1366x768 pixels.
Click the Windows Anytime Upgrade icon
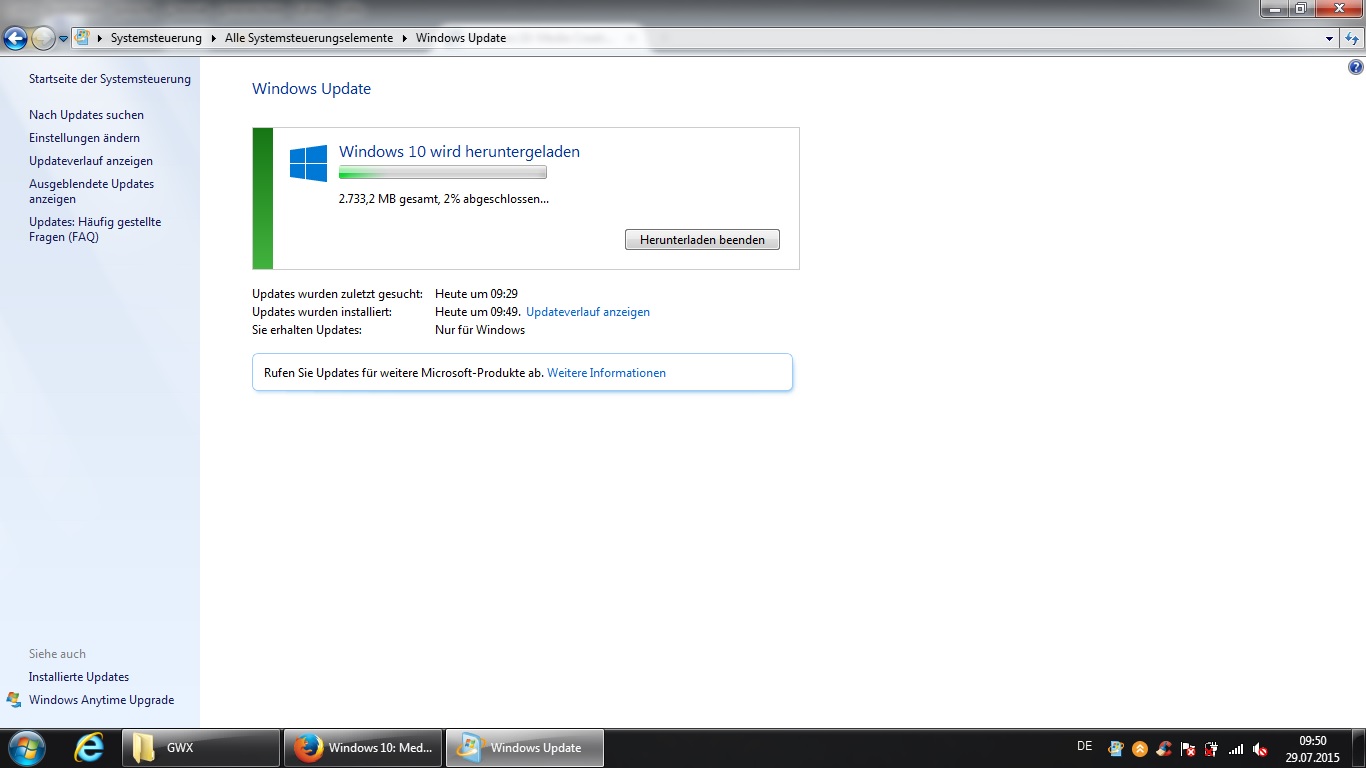click(x=14, y=700)
